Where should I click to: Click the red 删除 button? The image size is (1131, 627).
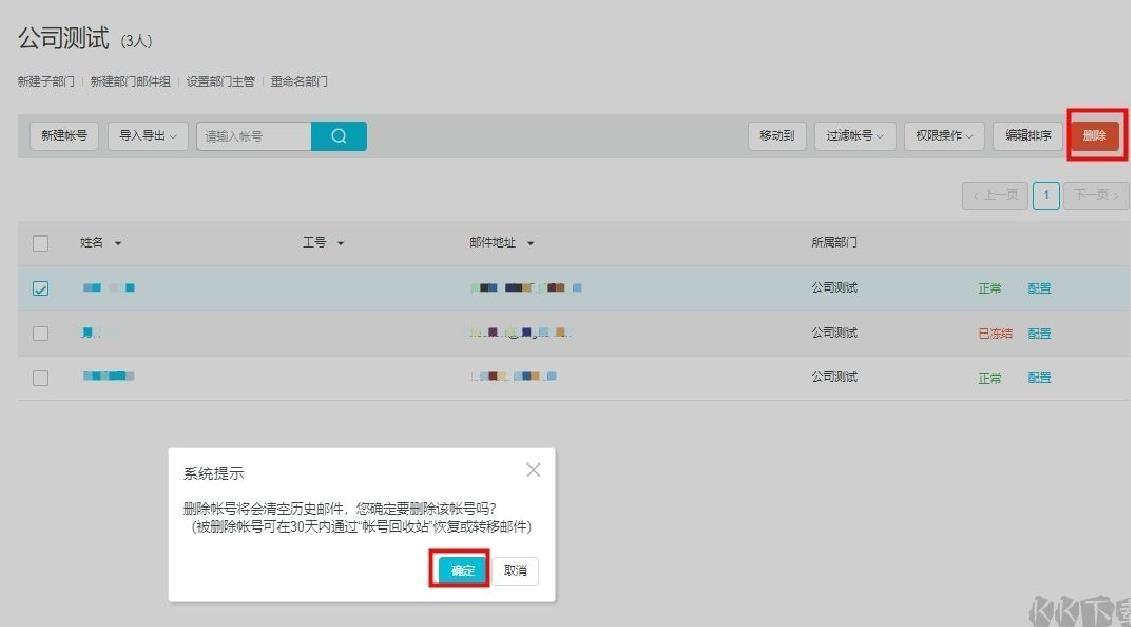pyautogui.click(x=1094, y=136)
